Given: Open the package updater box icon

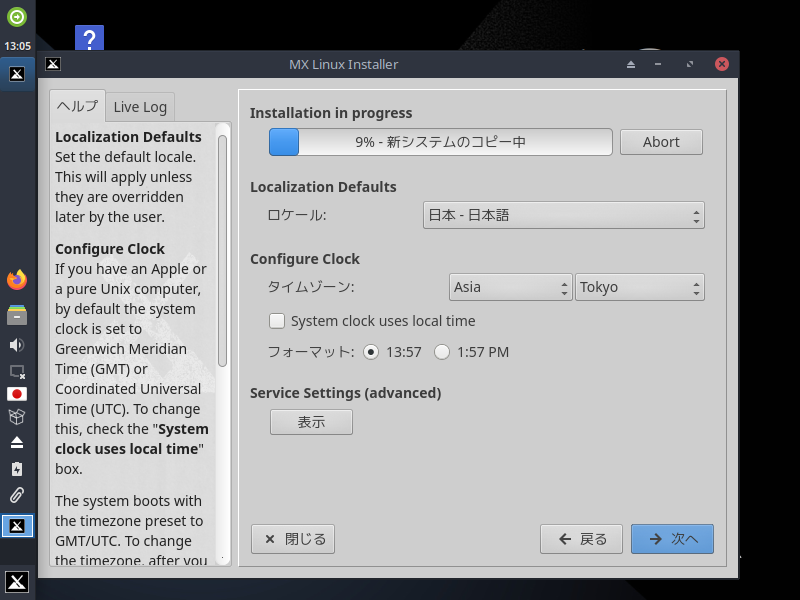Looking at the screenshot, I should [x=17, y=417].
